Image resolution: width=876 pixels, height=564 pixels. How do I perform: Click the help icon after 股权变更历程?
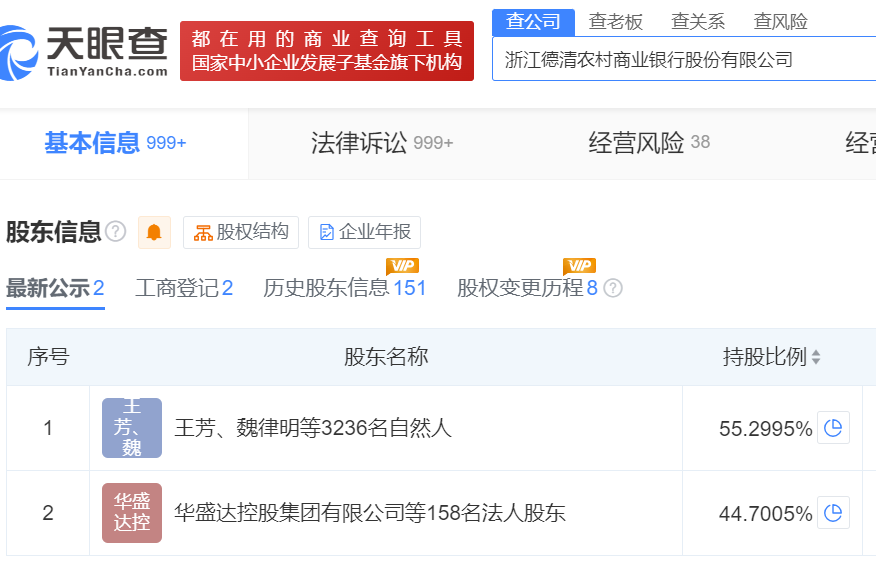(613, 288)
